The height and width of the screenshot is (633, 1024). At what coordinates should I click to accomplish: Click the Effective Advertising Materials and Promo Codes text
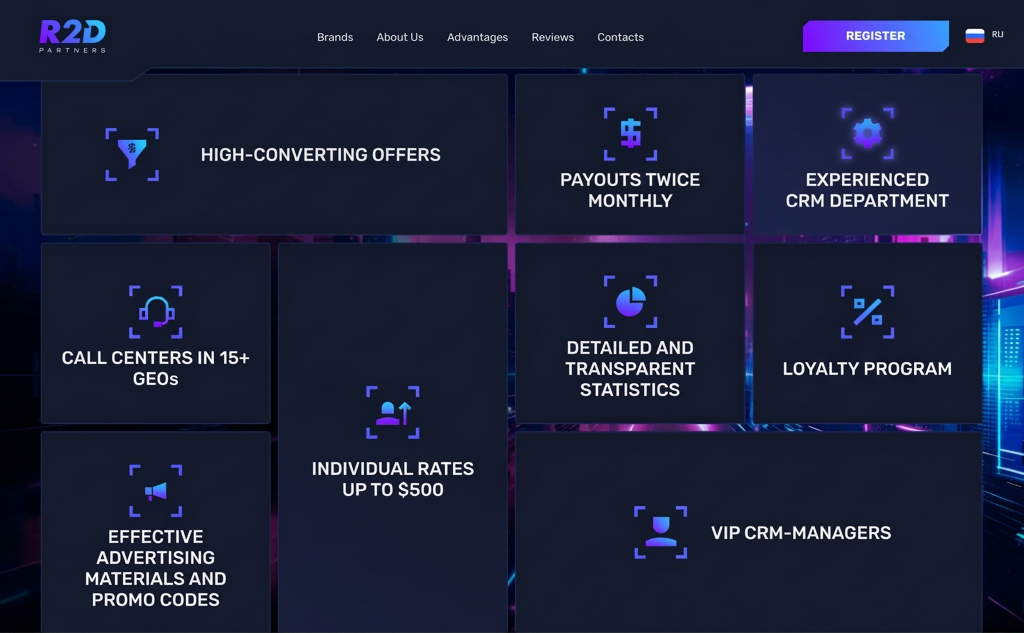pos(155,568)
